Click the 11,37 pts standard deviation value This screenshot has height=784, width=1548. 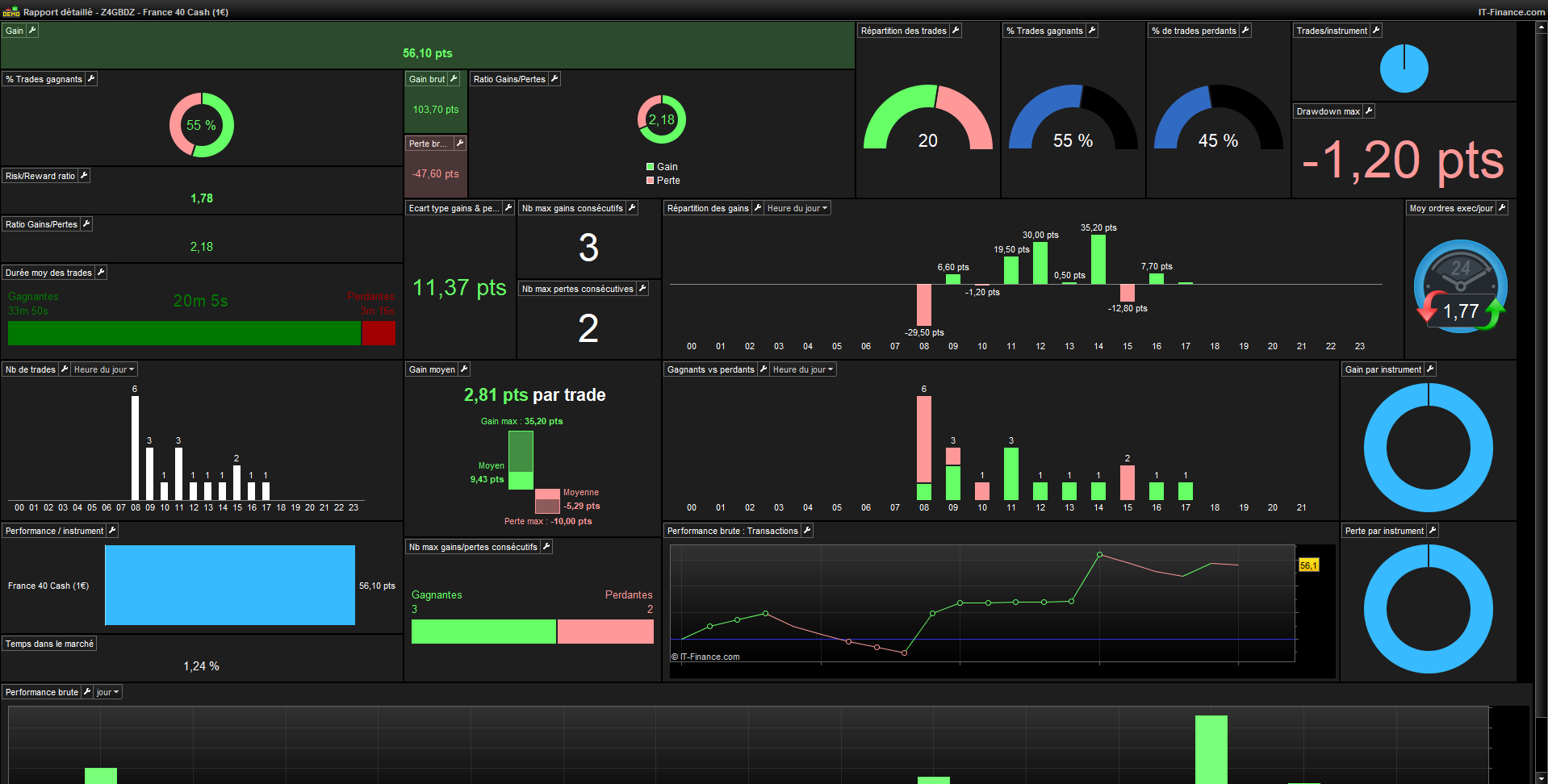pyautogui.click(x=459, y=288)
